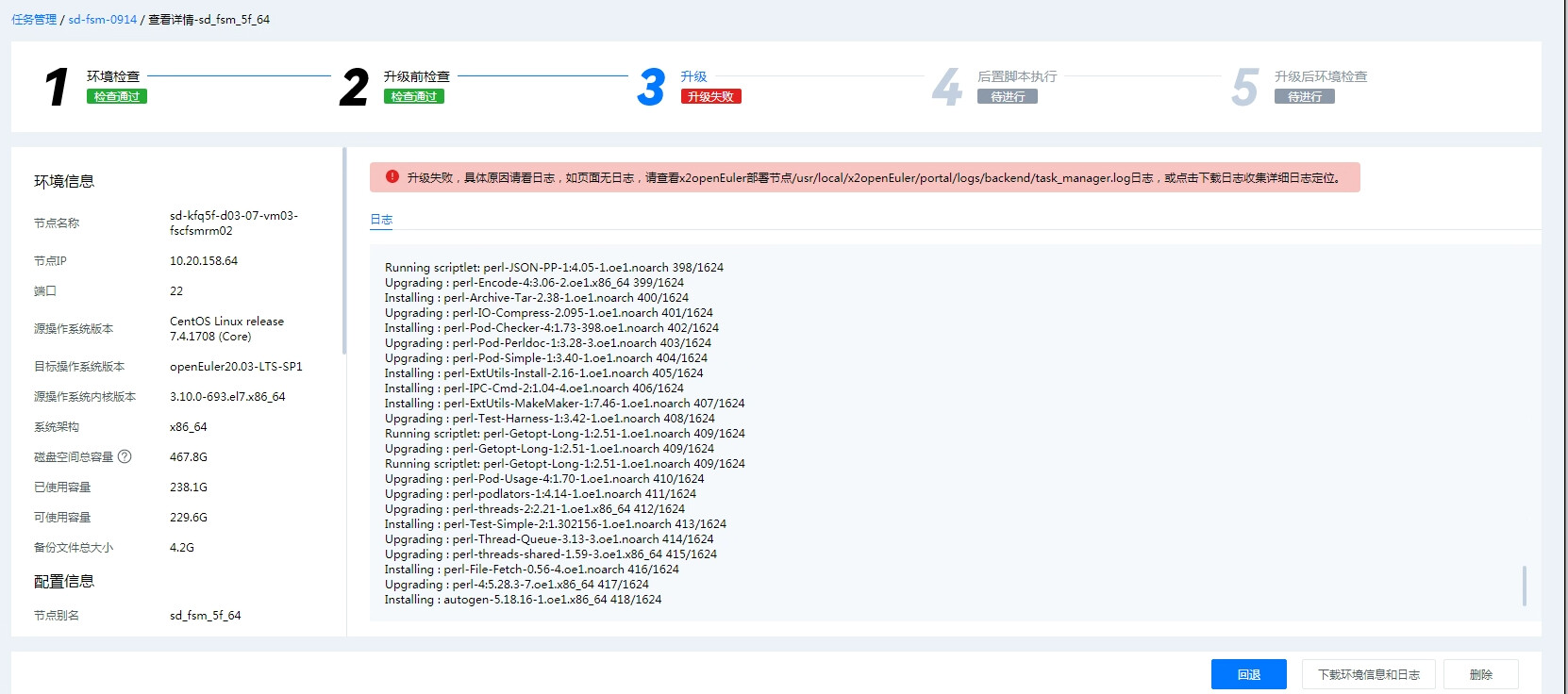Click step 3 number icon for 升级

point(651,87)
